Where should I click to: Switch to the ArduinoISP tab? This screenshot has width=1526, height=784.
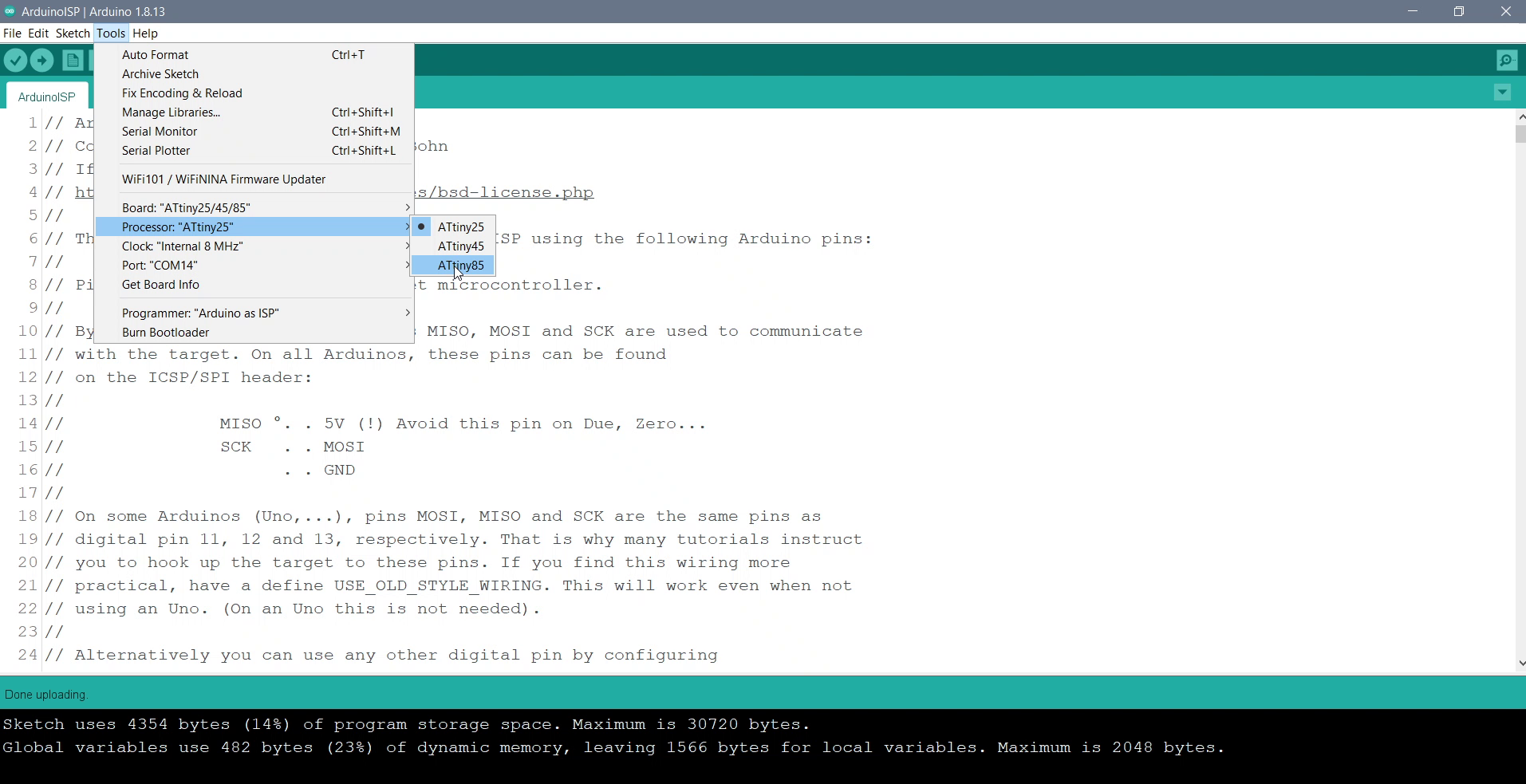47,97
